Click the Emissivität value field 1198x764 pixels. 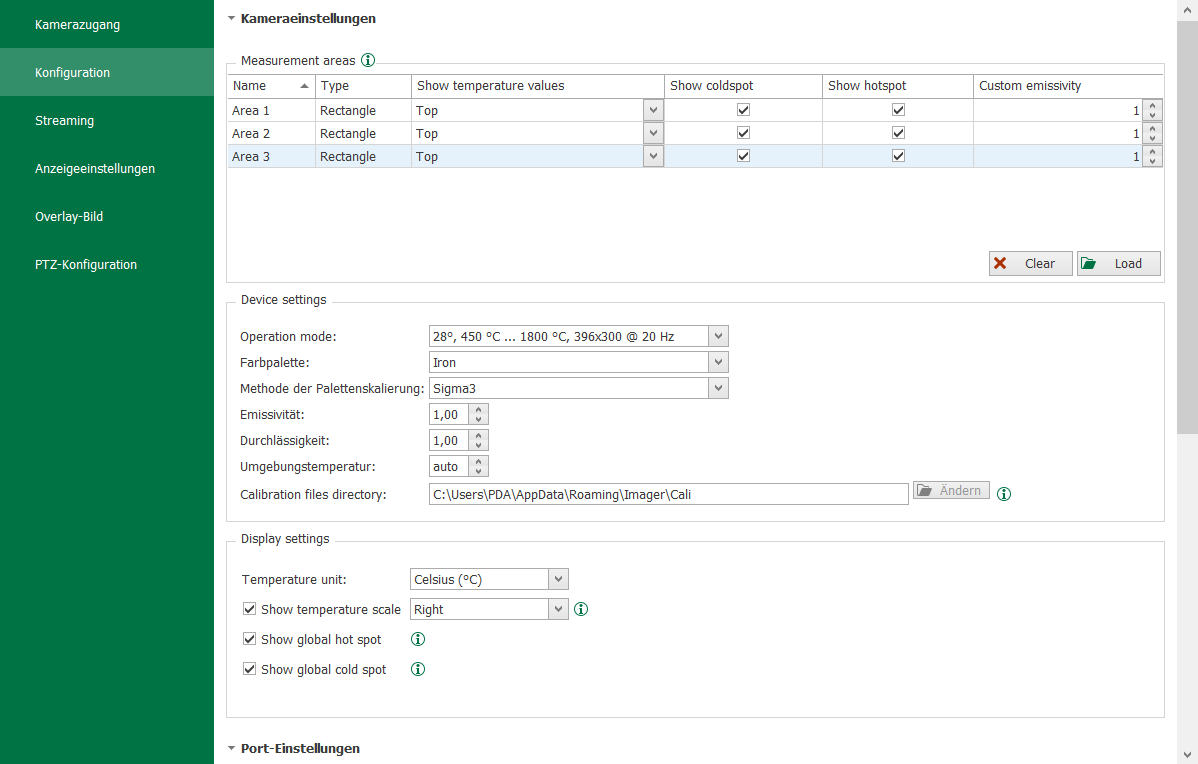449,414
